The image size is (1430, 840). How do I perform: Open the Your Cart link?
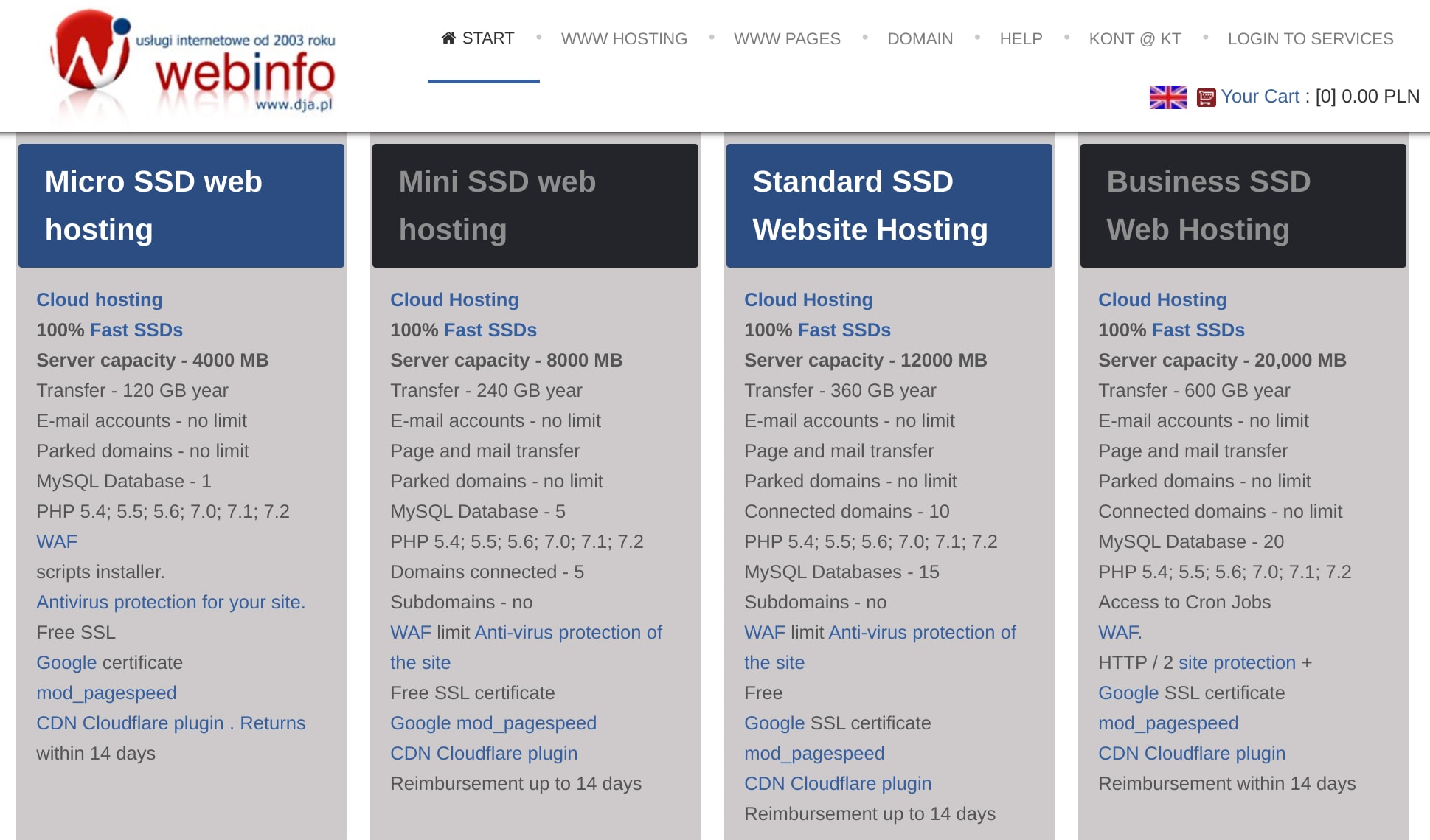(1260, 97)
